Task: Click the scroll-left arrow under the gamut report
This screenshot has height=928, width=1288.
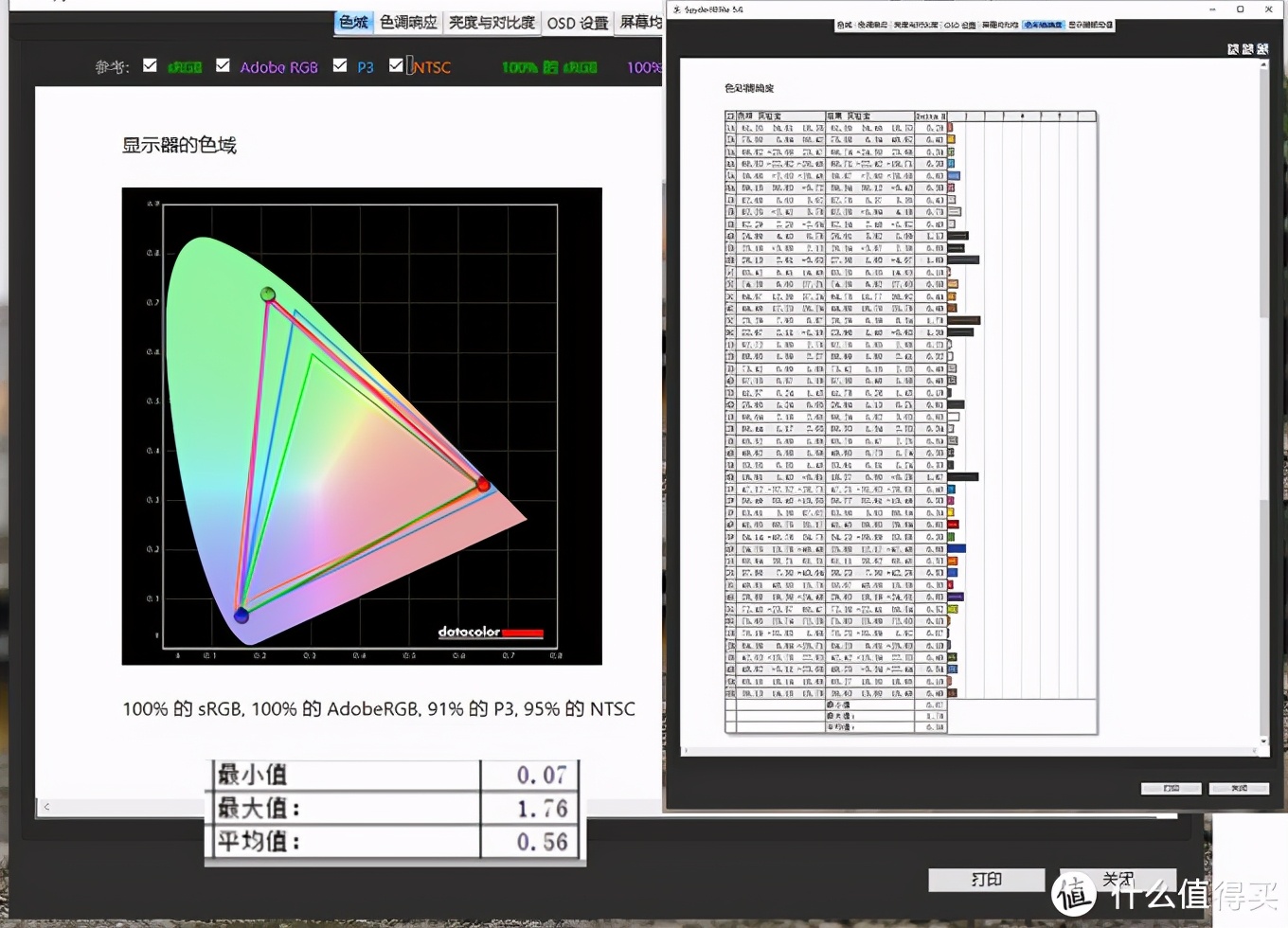Action: coord(46,807)
